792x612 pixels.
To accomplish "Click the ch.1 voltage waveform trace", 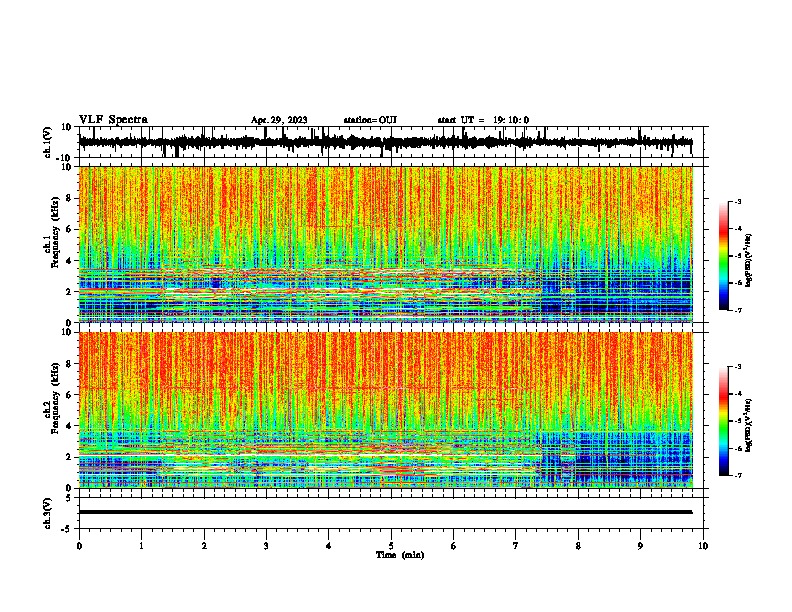I will (385, 142).
